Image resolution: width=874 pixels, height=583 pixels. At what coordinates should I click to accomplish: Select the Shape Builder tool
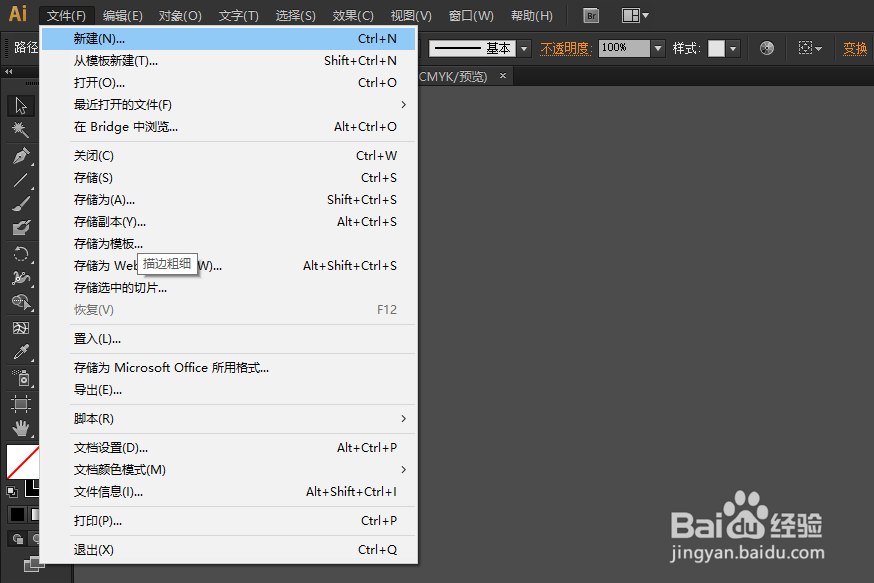point(21,302)
